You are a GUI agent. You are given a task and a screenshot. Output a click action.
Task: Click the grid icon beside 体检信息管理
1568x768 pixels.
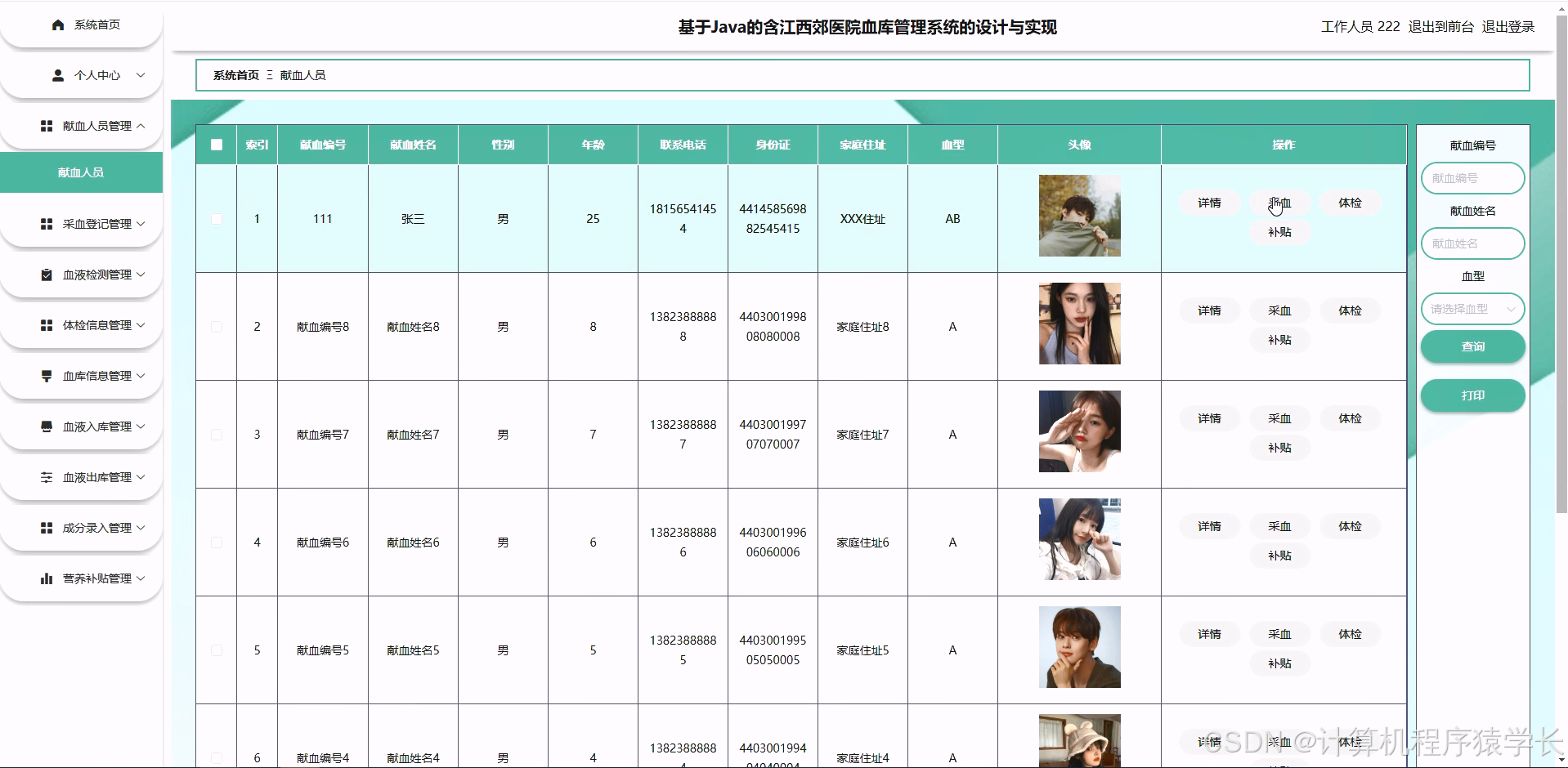[x=47, y=325]
